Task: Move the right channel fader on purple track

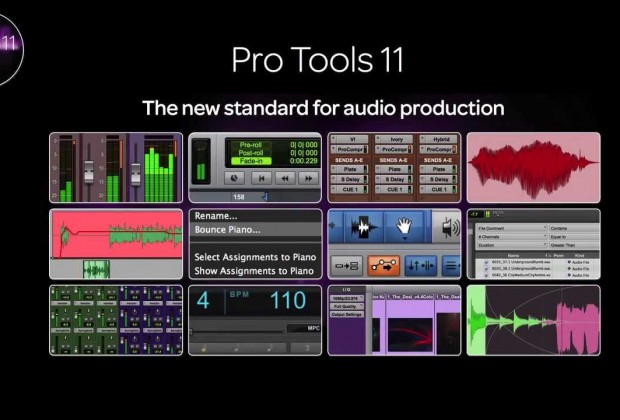Action: tap(135, 174)
